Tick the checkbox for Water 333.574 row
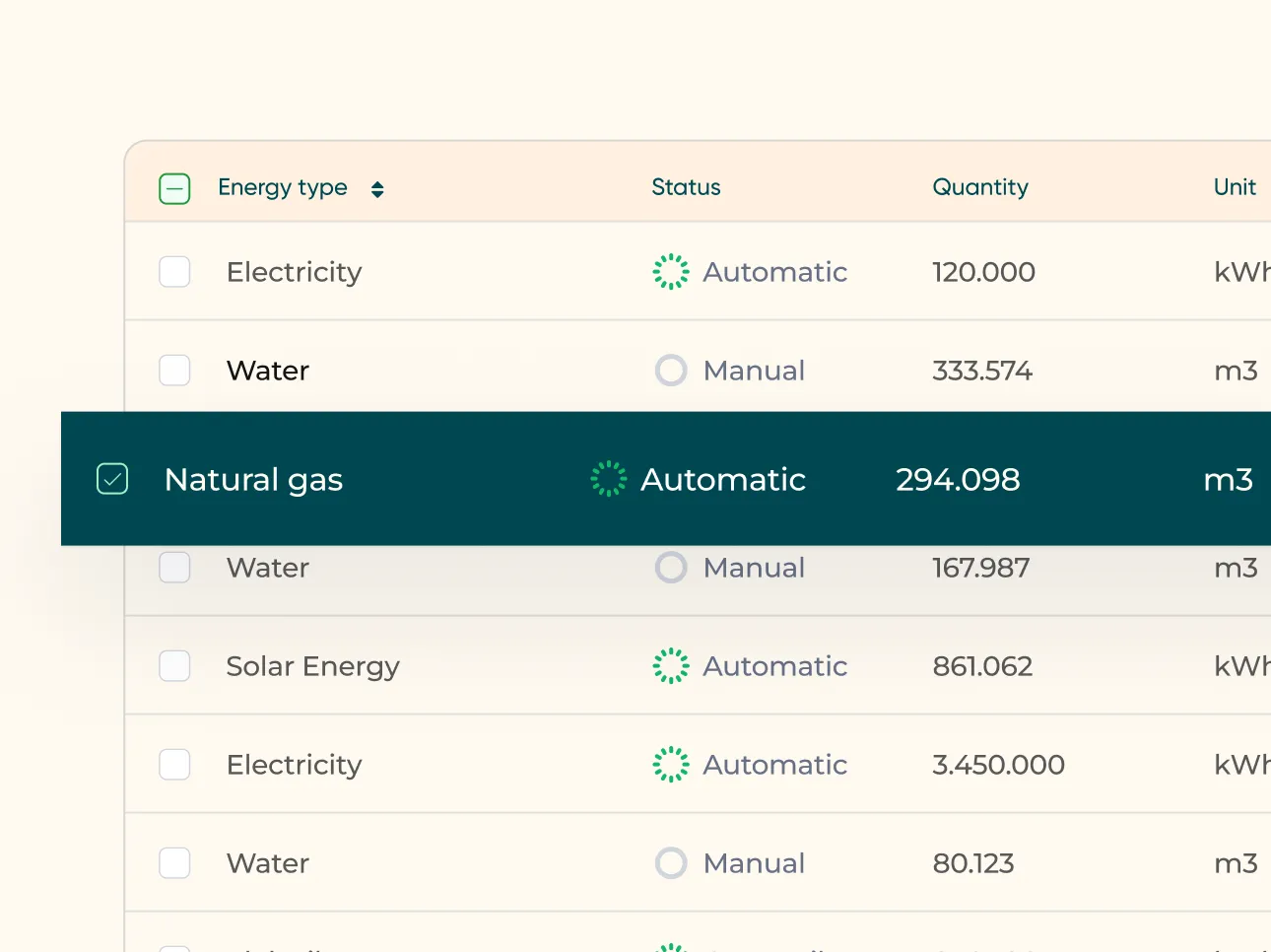The width and height of the screenshot is (1271, 952). pyautogui.click(x=174, y=371)
